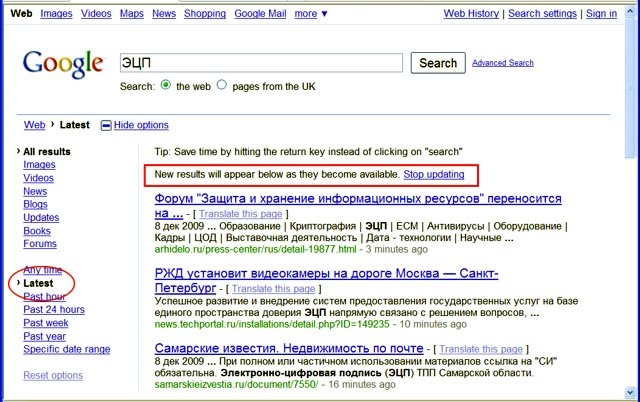
Task: Open News in top navigation bar
Action: [x=164, y=14]
